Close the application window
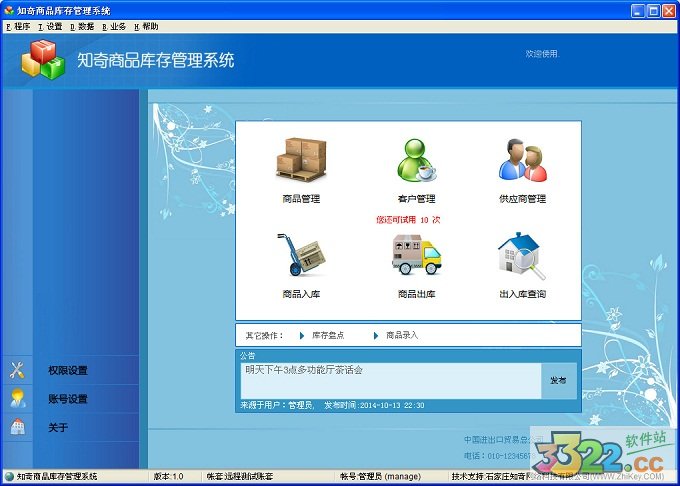Viewport: 680px width, 486px height. click(669, 11)
